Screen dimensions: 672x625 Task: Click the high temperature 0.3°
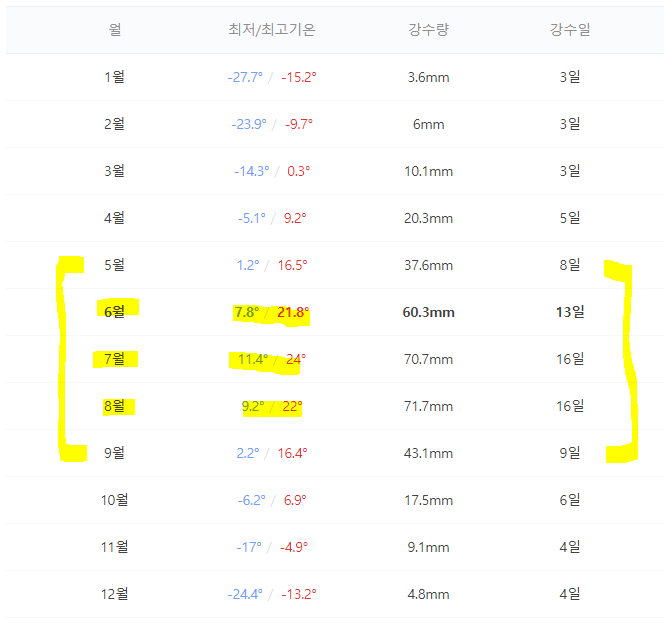pos(299,171)
